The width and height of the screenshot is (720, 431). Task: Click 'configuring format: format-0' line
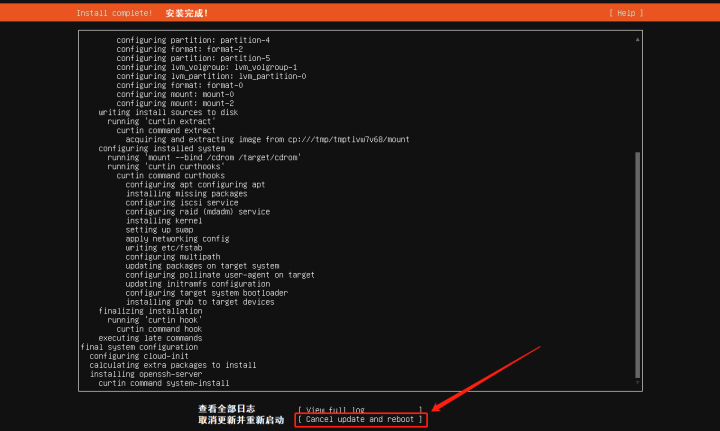pos(180,85)
